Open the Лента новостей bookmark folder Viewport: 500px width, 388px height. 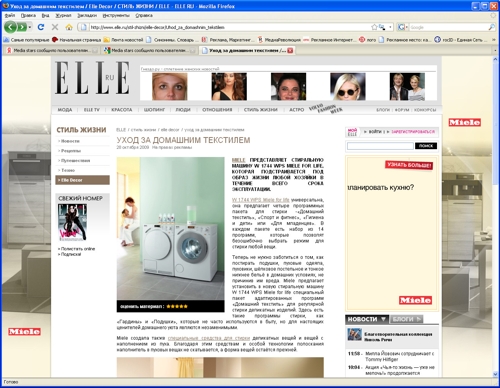pyautogui.click(x=123, y=40)
